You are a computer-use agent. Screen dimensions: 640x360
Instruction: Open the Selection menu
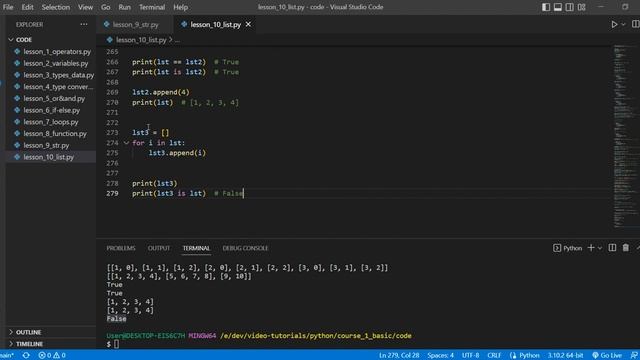[56, 7]
